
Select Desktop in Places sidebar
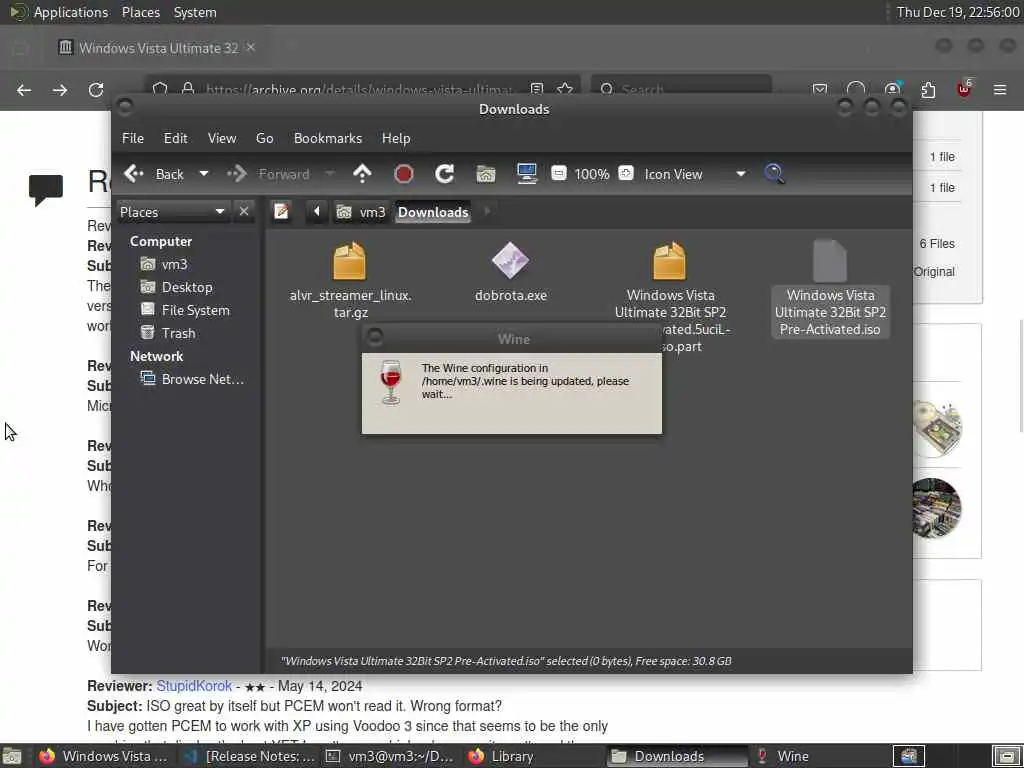tap(176, 287)
